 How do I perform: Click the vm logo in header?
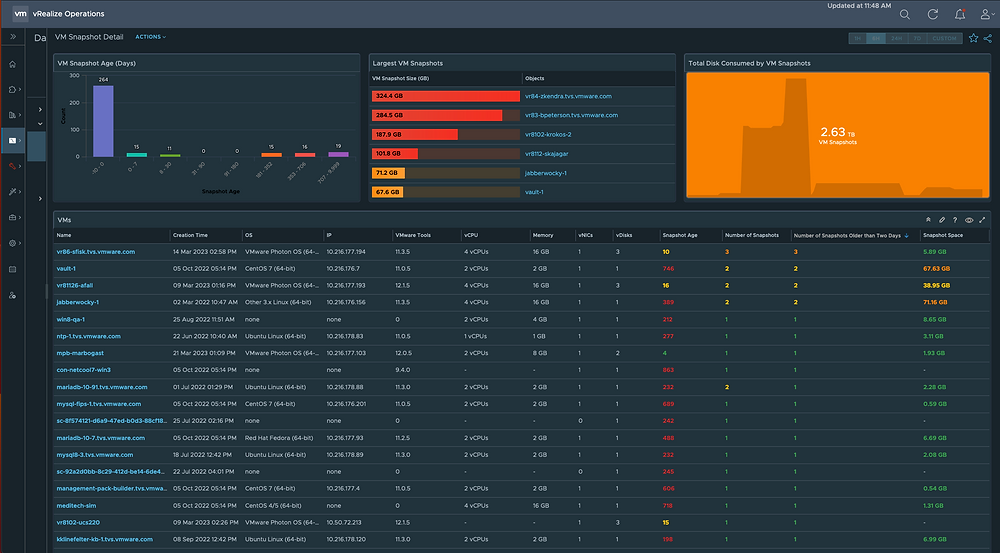tap(20, 13)
